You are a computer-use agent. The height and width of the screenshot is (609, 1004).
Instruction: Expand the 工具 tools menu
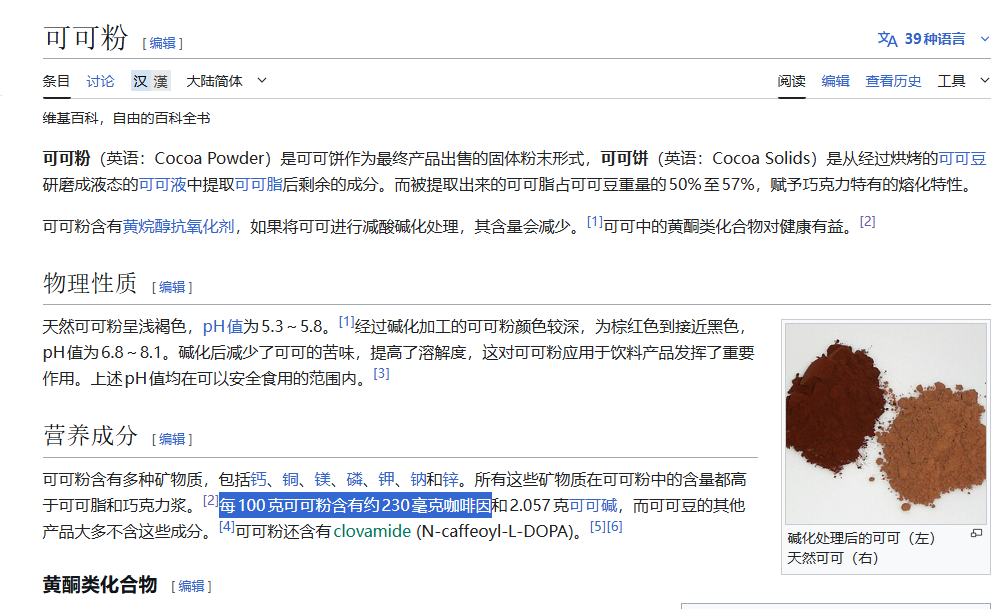click(x=963, y=81)
